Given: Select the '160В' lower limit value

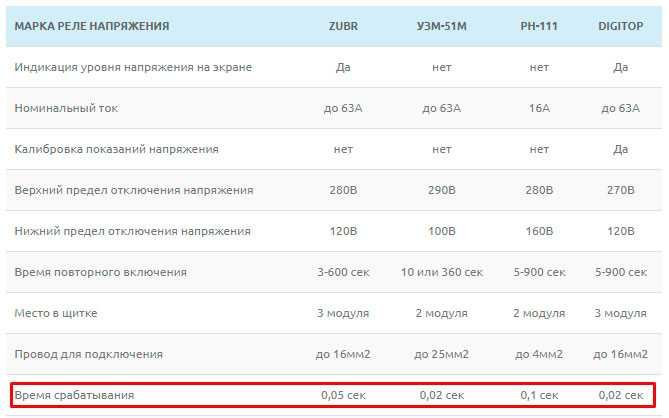Looking at the screenshot, I should [x=539, y=231].
